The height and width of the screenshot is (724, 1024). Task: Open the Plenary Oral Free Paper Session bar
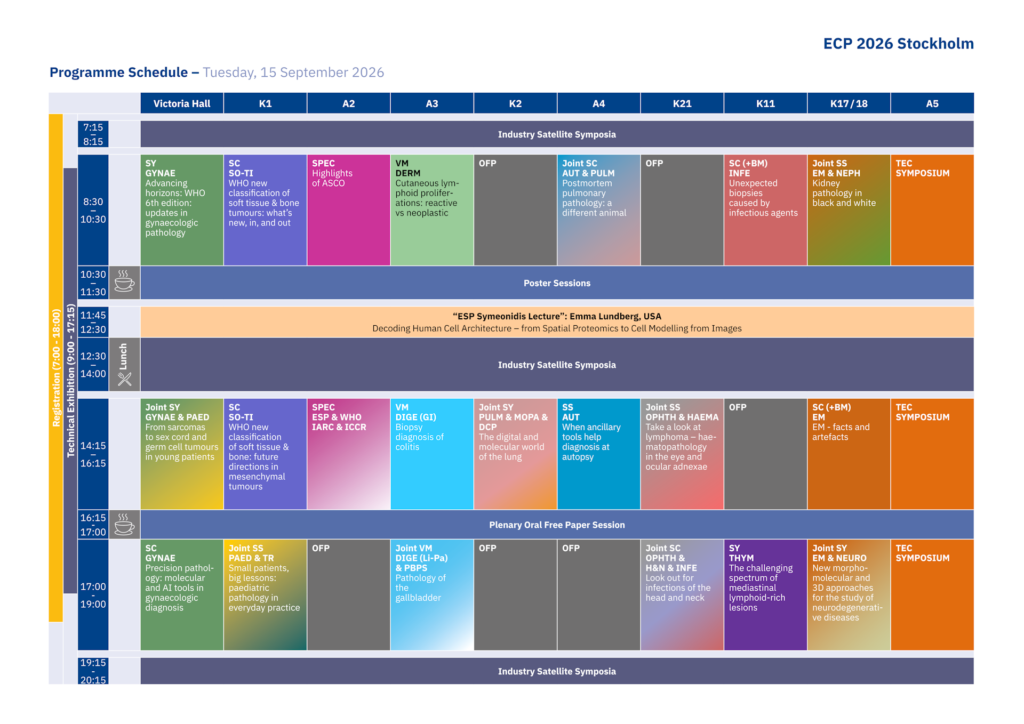point(556,525)
